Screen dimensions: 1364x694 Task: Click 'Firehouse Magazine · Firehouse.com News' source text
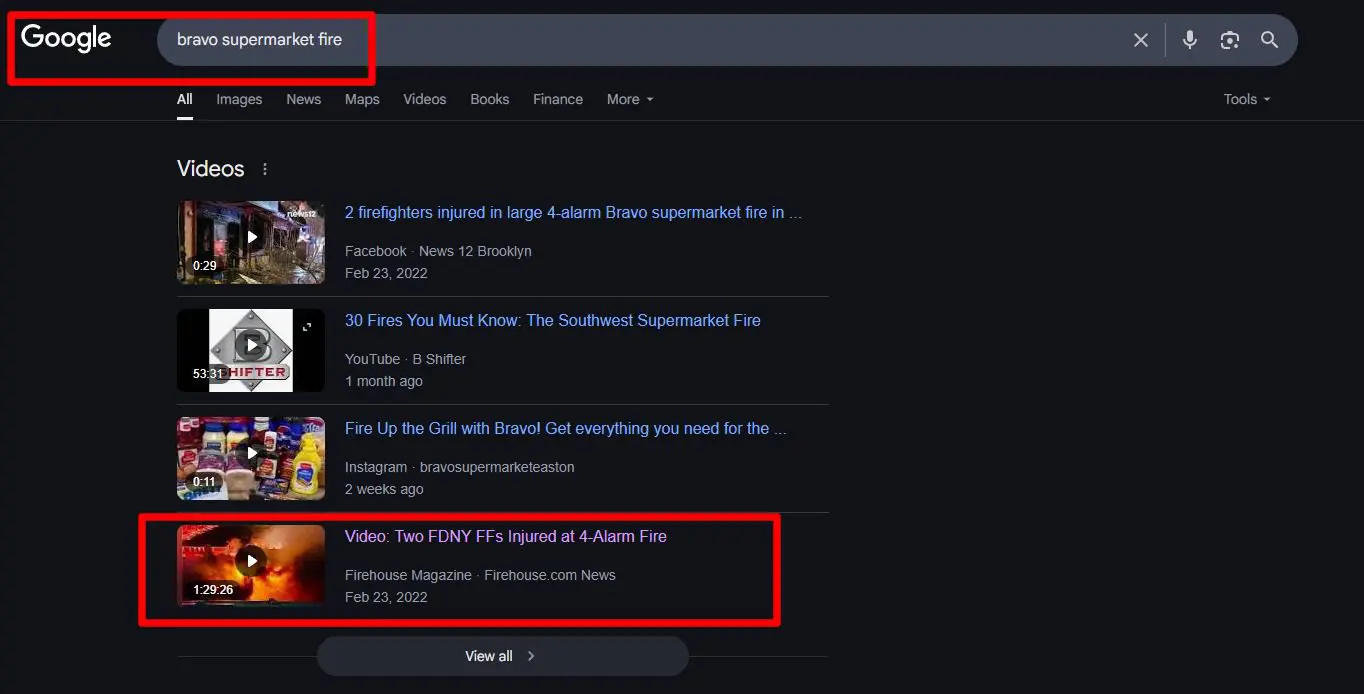click(480, 575)
